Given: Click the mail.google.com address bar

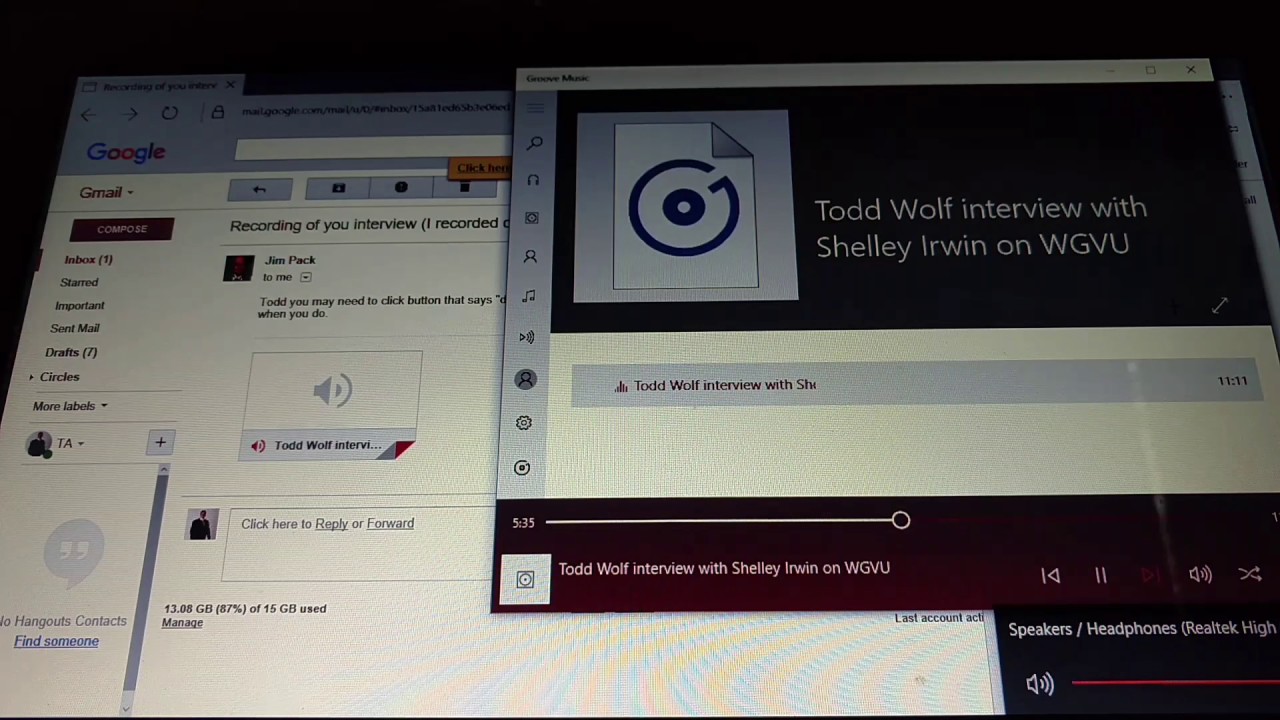Looking at the screenshot, I should tap(375, 109).
